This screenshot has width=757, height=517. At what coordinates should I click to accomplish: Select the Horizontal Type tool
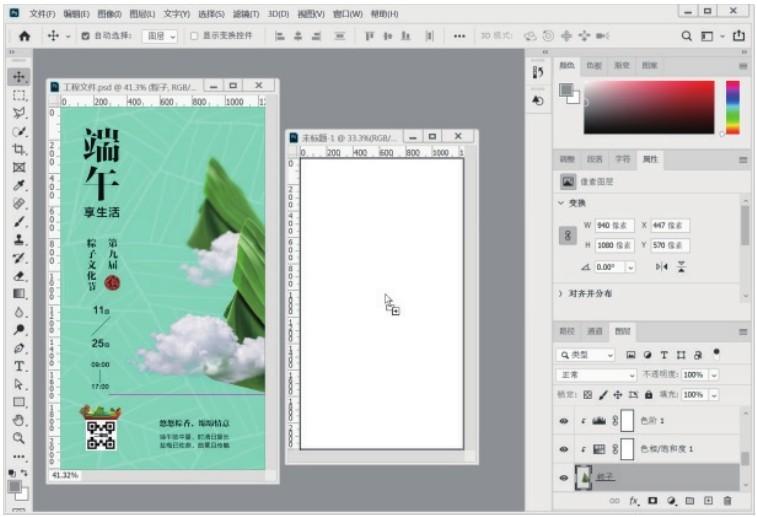click(x=19, y=366)
